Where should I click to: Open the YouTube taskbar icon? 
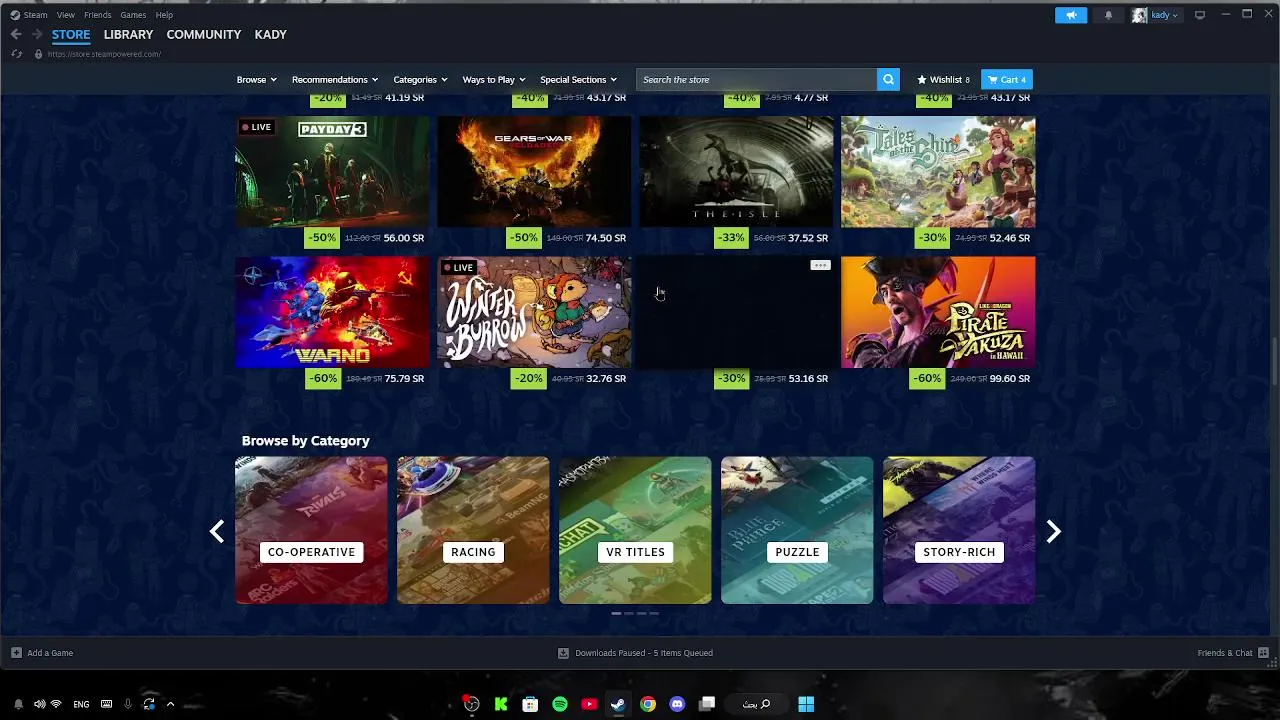click(x=589, y=704)
